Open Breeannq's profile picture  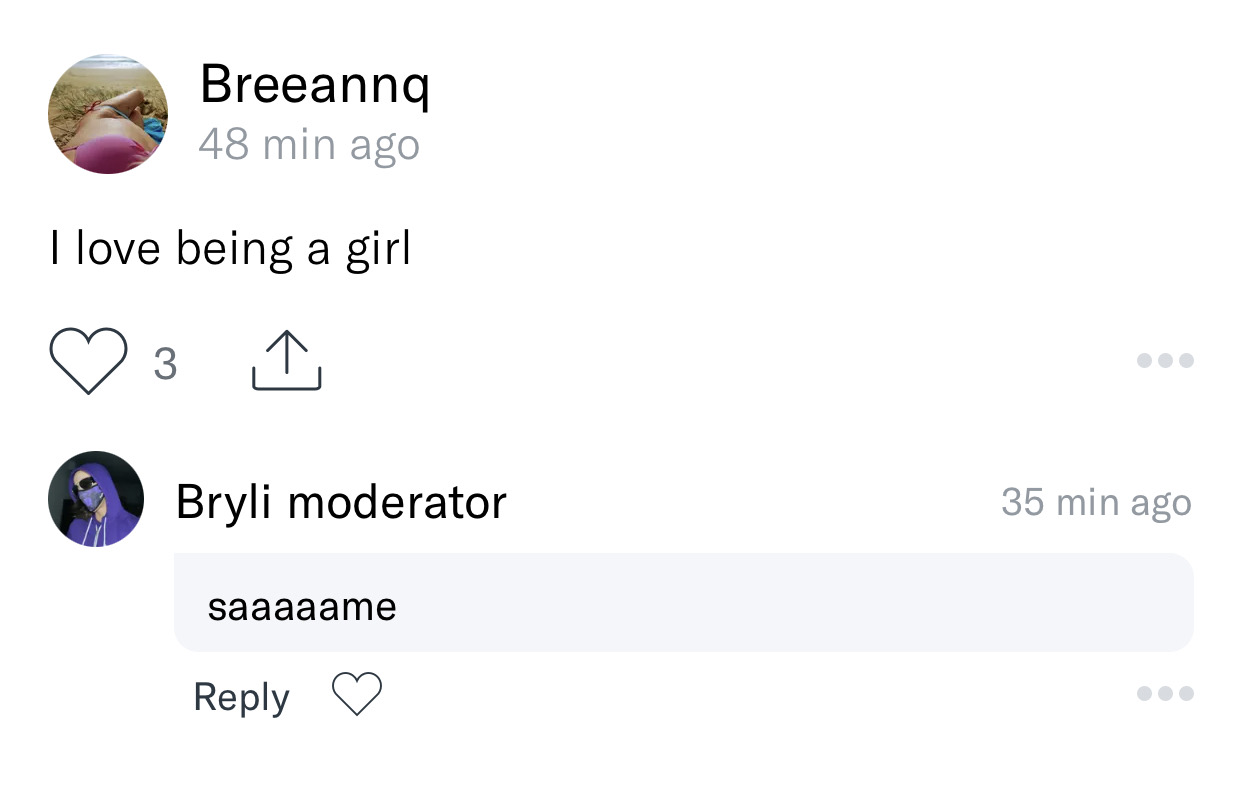[108, 114]
